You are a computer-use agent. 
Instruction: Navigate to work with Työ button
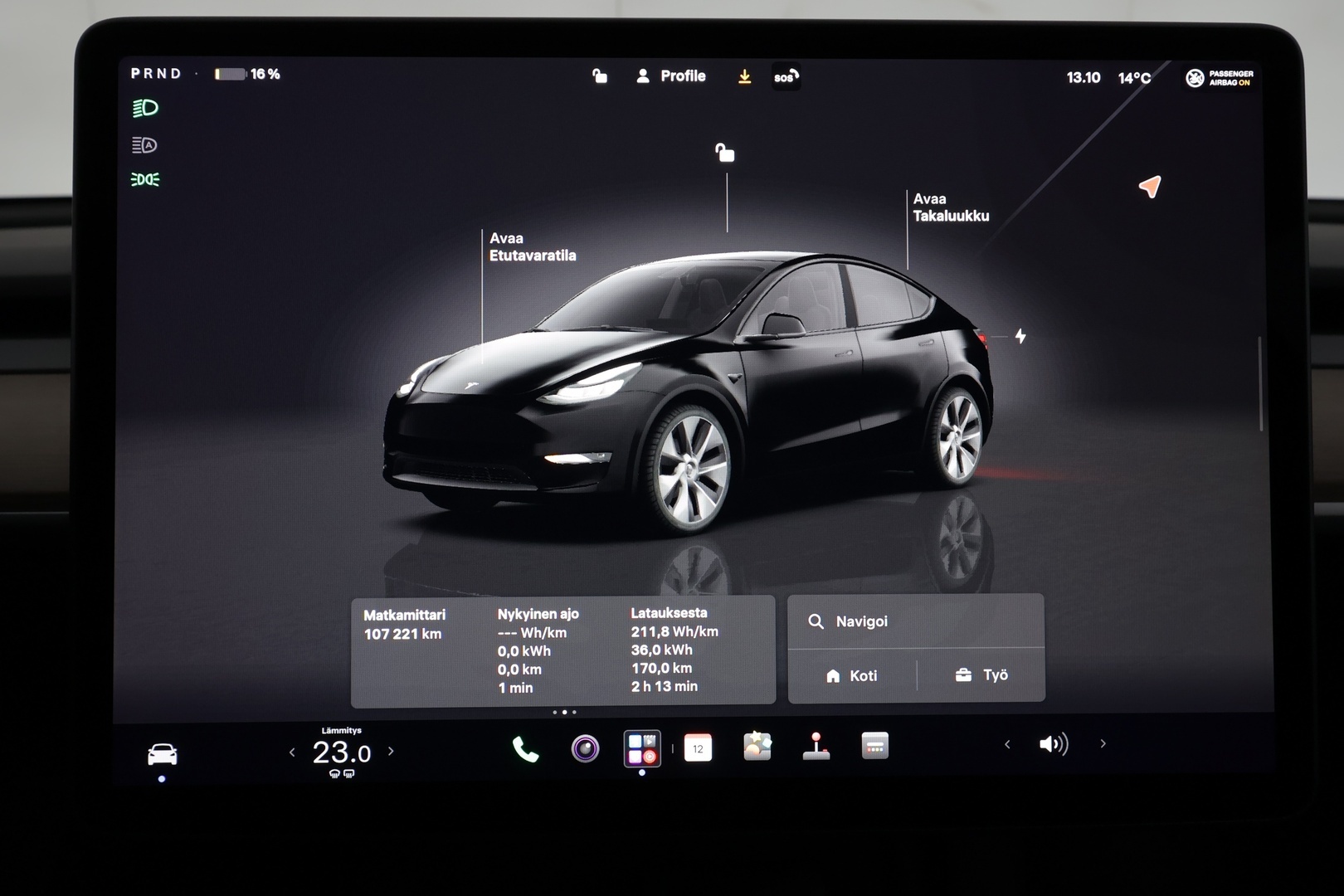pyautogui.click(x=981, y=675)
